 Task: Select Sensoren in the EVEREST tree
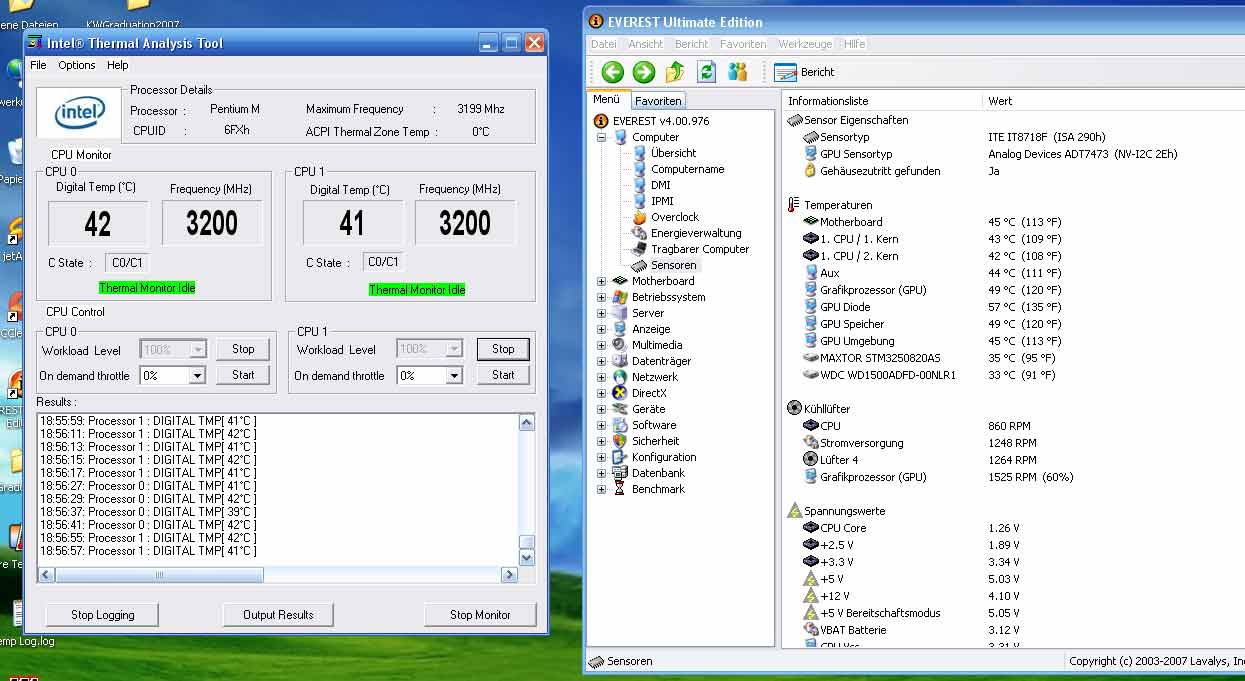[x=673, y=265]
